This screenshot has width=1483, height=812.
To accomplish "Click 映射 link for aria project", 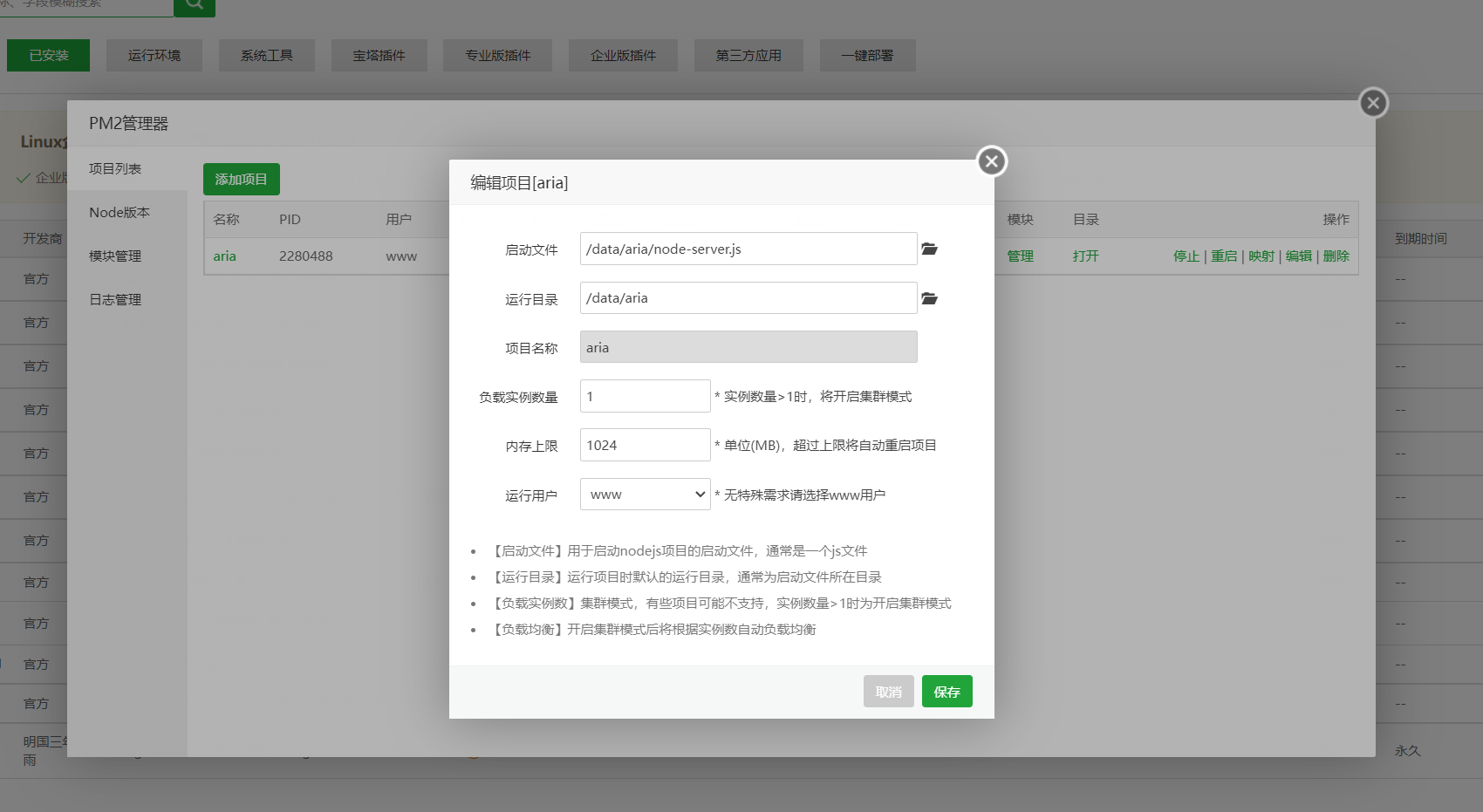I will point(1261,256).
